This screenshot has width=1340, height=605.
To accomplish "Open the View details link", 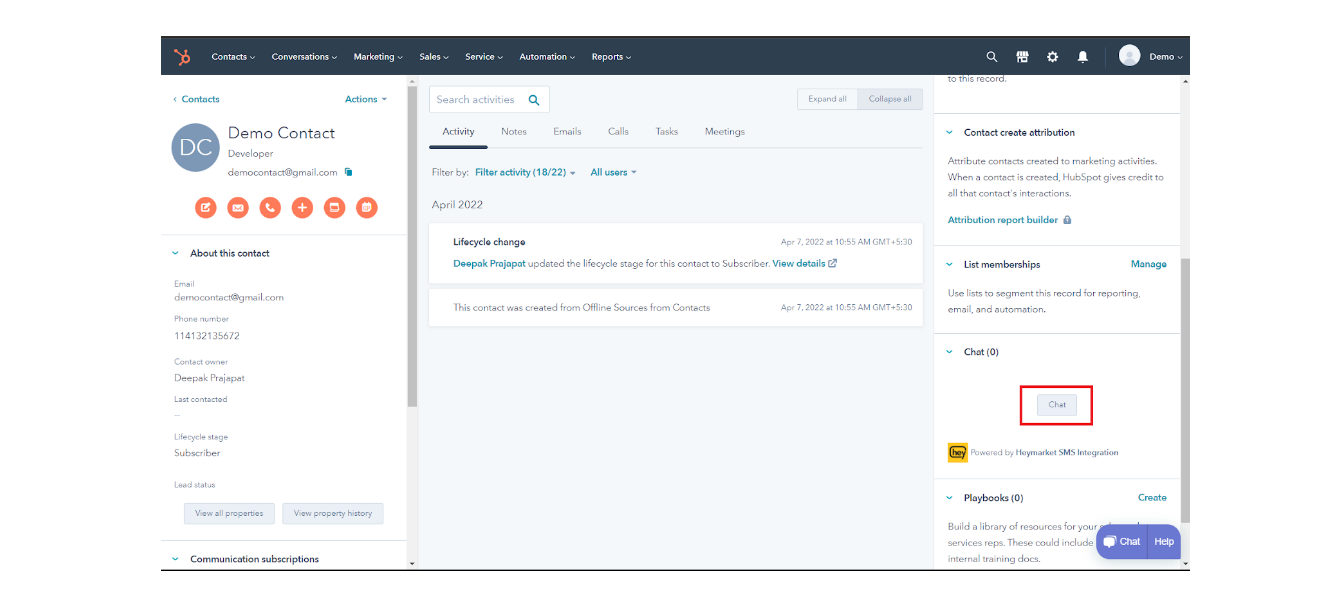I will [799, 264].
